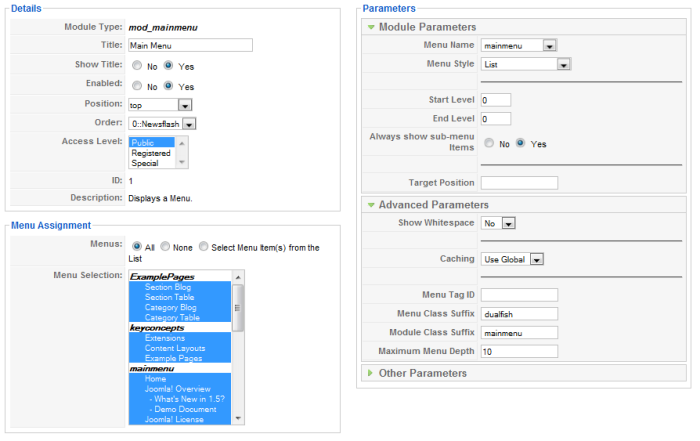Screen dimensions: 700x441
Task: Click the Start Level field
Action: coord(496,100)
